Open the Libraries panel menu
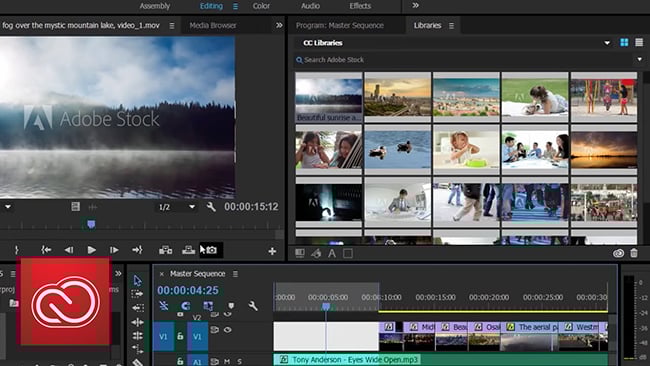 pyautogui.click(x=451, y=26)
